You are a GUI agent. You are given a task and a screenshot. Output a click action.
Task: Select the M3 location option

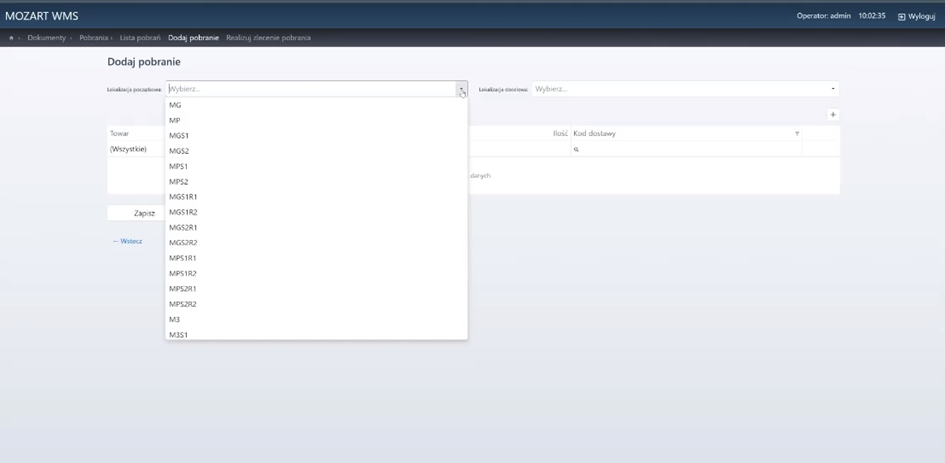coord(175,319)
